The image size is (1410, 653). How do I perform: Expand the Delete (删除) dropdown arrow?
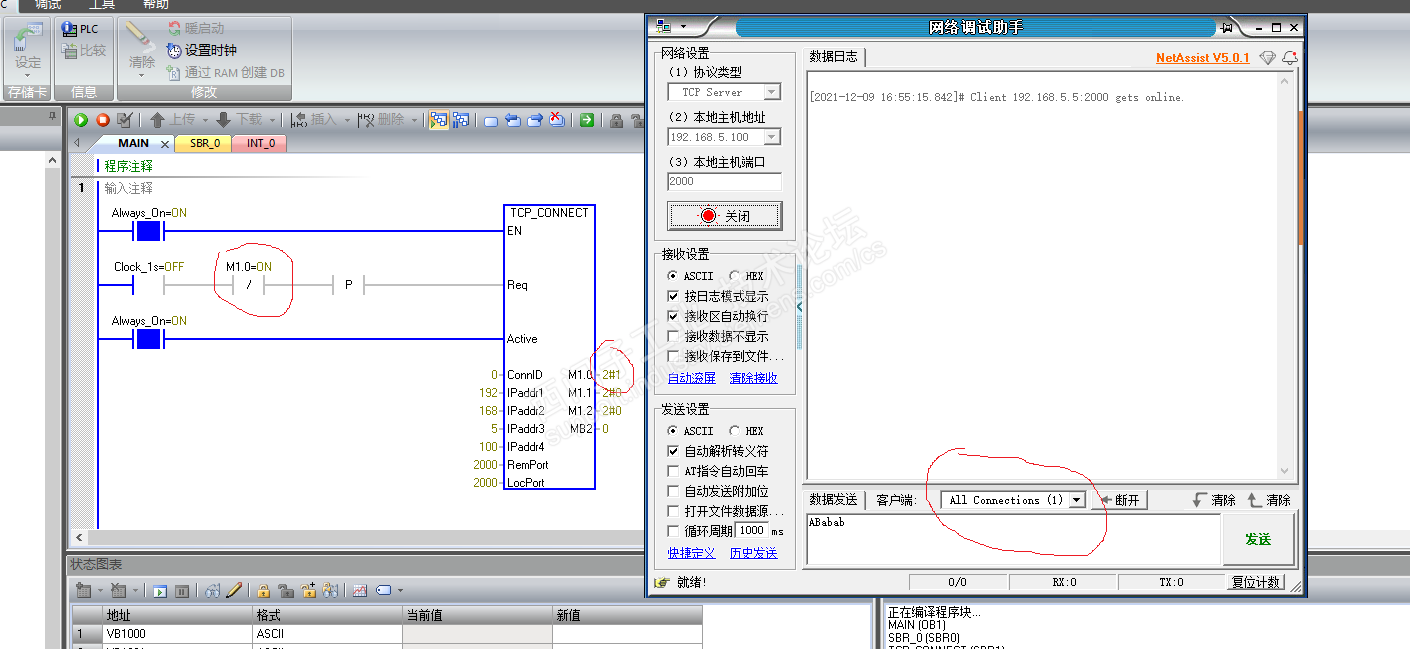click(x=413, y=120)
